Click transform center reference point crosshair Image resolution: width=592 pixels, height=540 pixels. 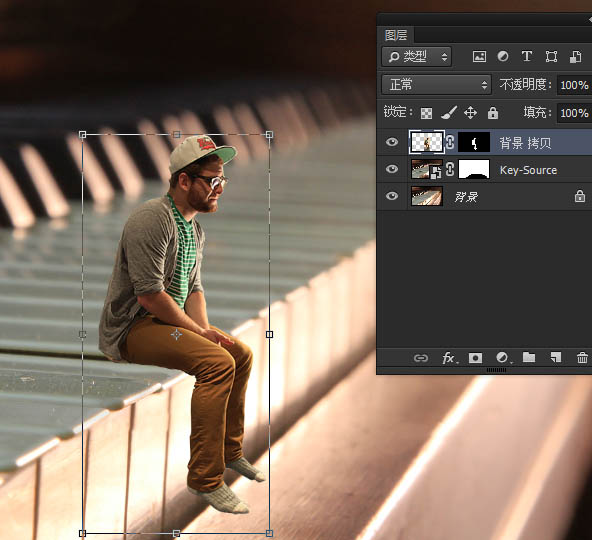coord(176,334)
